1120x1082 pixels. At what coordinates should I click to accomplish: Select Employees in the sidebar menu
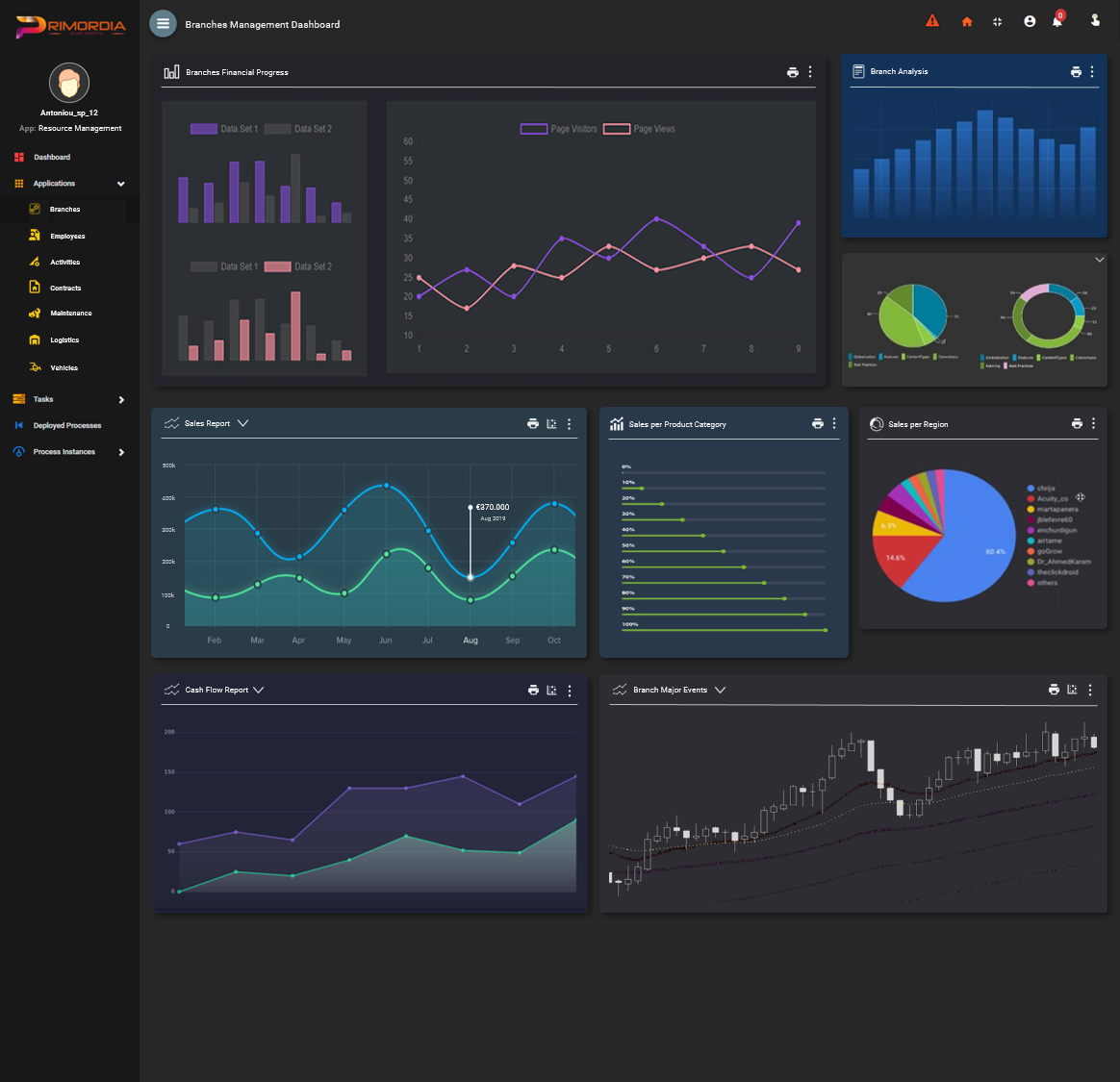67,236
